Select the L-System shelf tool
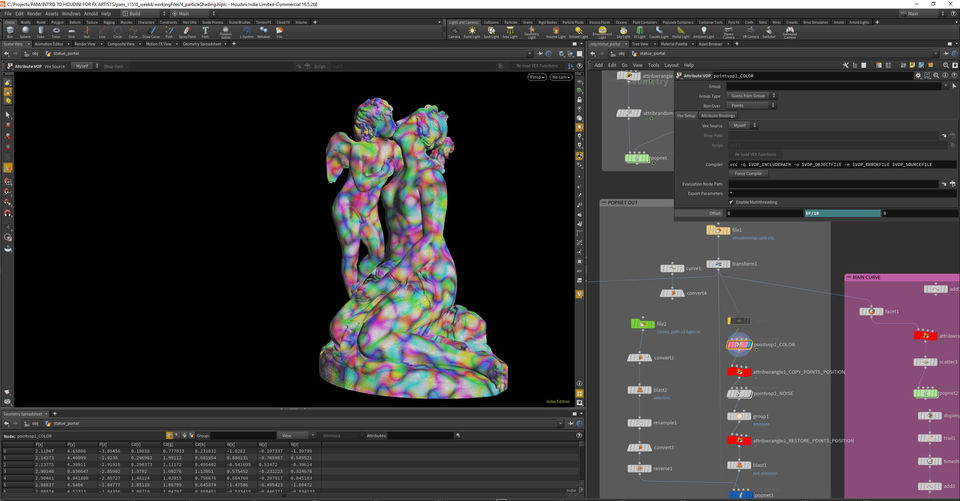Viewport: 960px width, 501px height. 247,31
